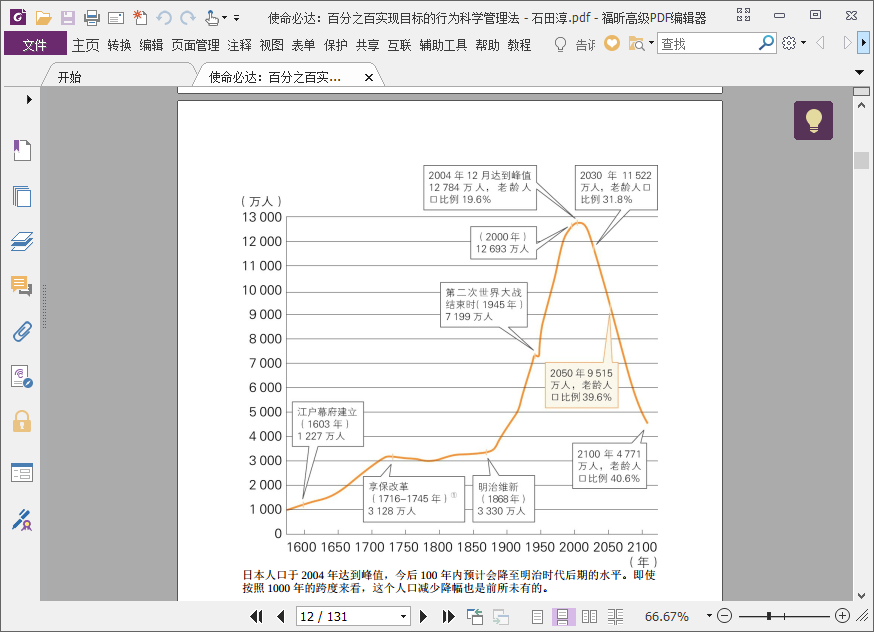Image resolution: width=874 pixels, height=632 pixels.
Task: Redo the last action
Action: click(188, 18)
